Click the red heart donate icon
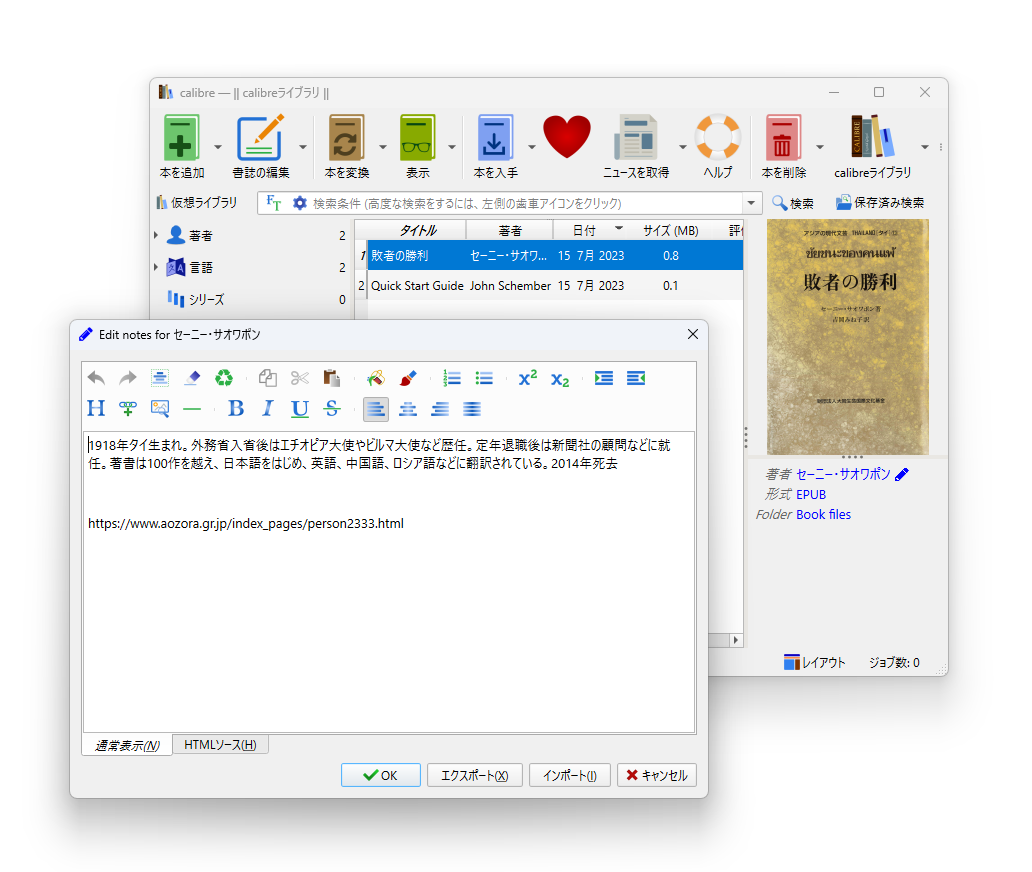 point(567,136)
